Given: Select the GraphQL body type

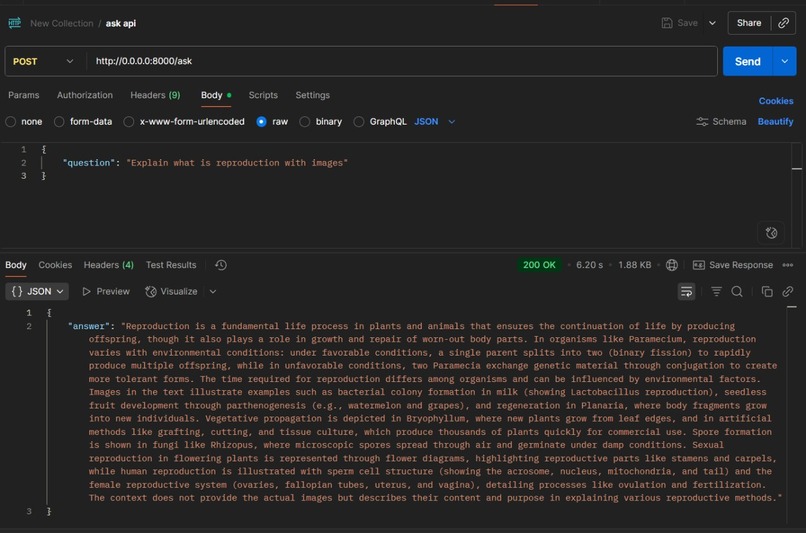Looking at the screenshot, I should tap(359, 122).
